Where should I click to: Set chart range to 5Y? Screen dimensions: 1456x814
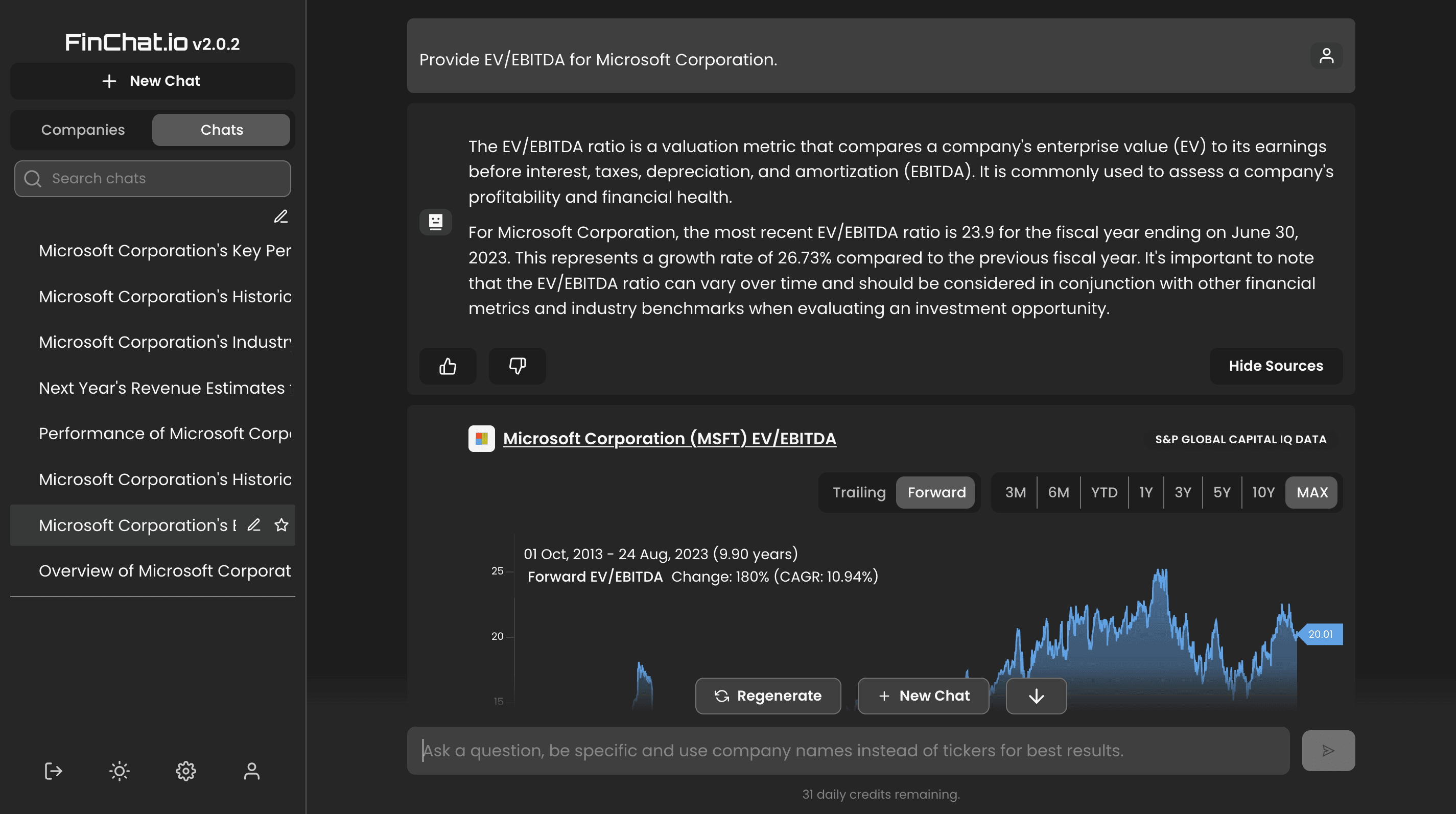tap(1222, 493)
